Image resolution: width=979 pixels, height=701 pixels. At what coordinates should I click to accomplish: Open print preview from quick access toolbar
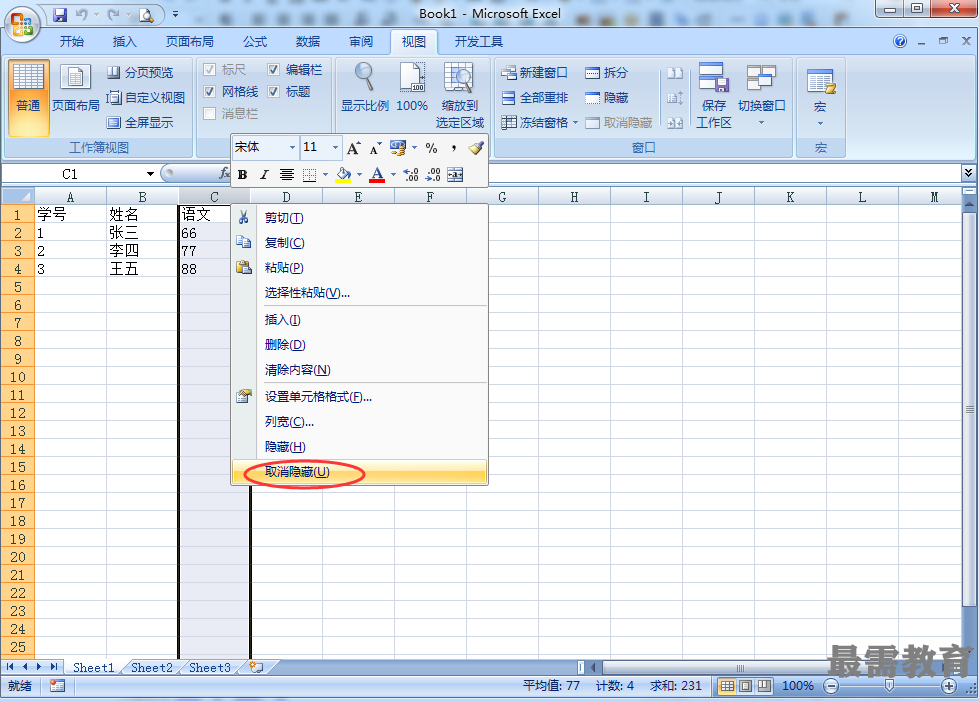[146, 14]
